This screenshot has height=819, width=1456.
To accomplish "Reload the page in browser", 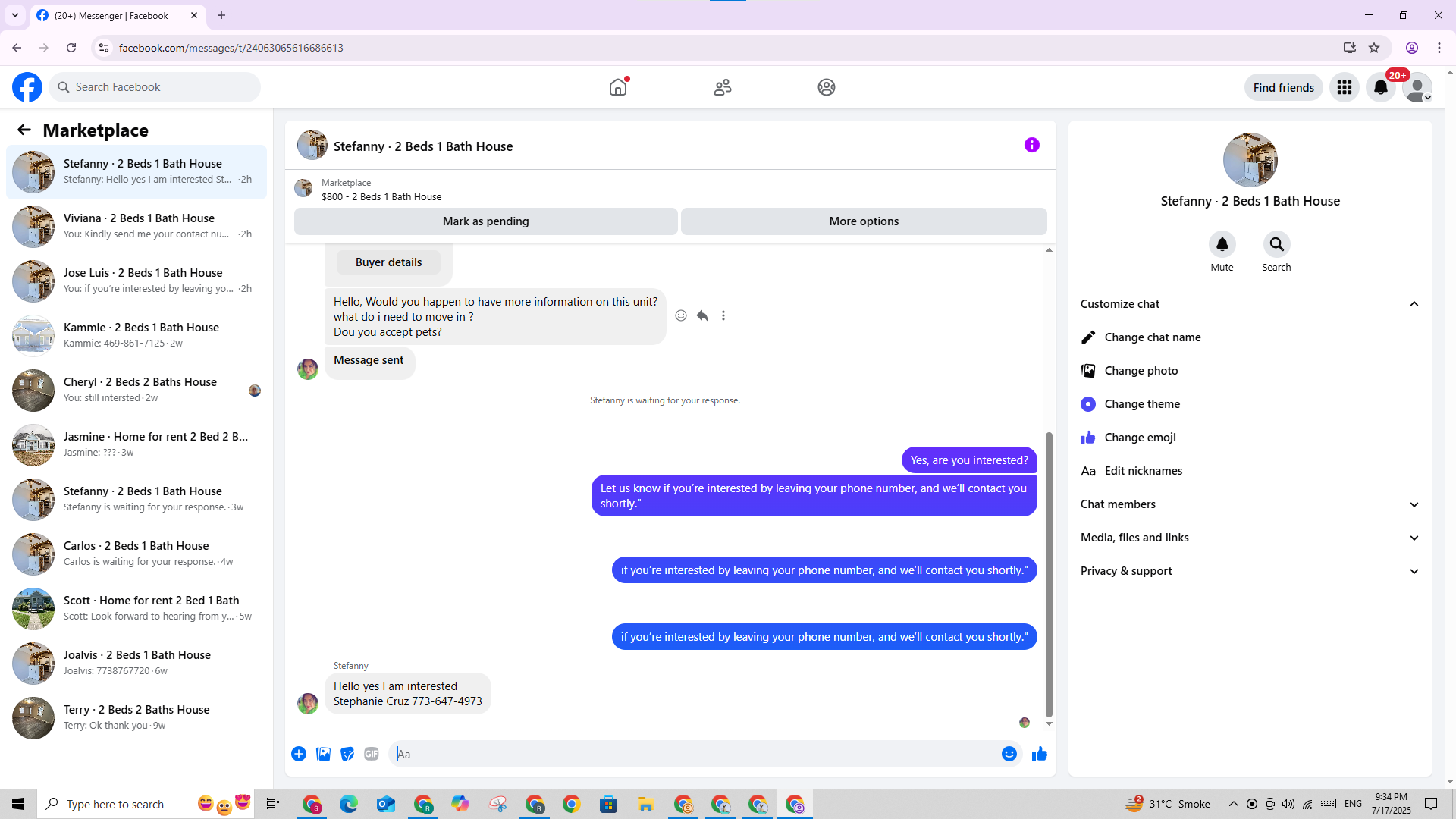I will tap(71, 48).
